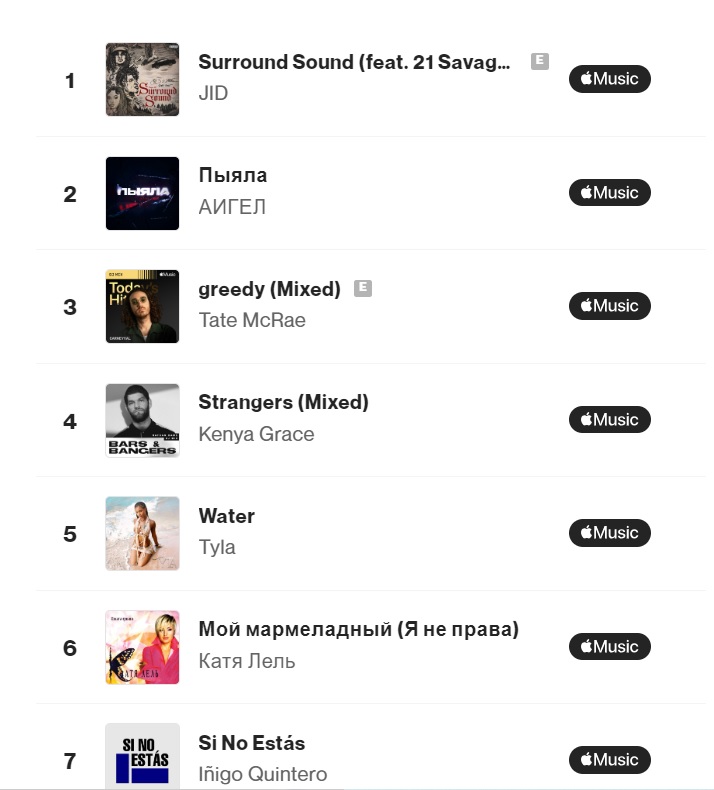
Task: Click the Si No Estás cover thumbnail
Action: tap(142, 756)
